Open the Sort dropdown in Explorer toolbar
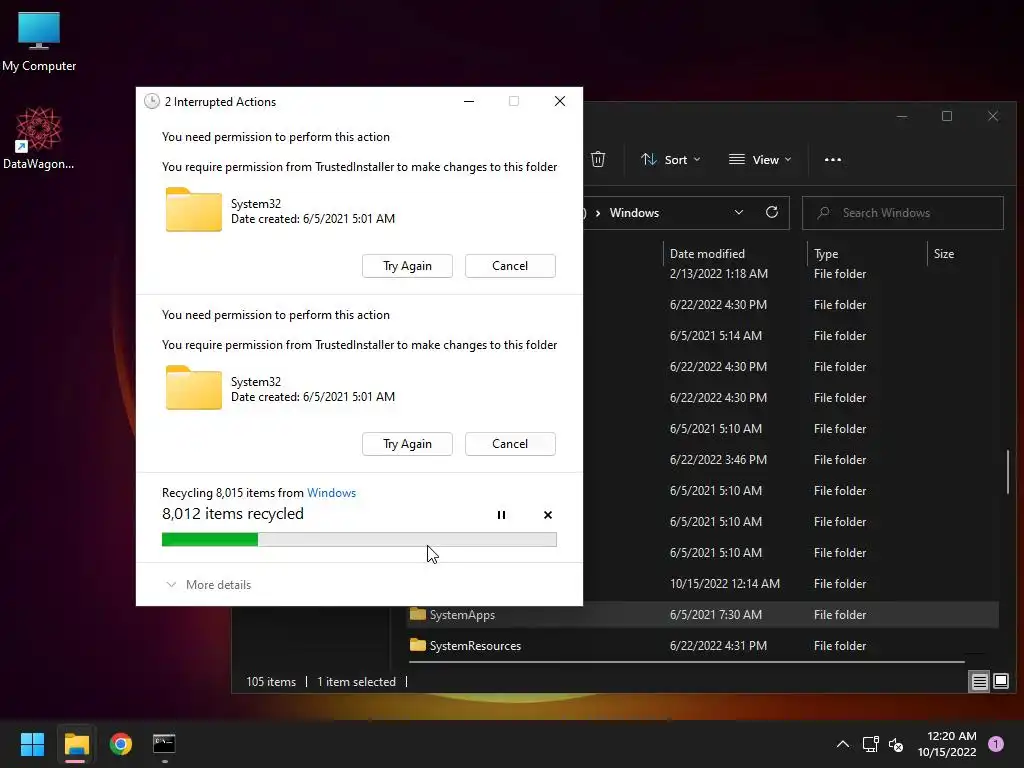This screenshot has height=768, width=1024. (671, 159)
